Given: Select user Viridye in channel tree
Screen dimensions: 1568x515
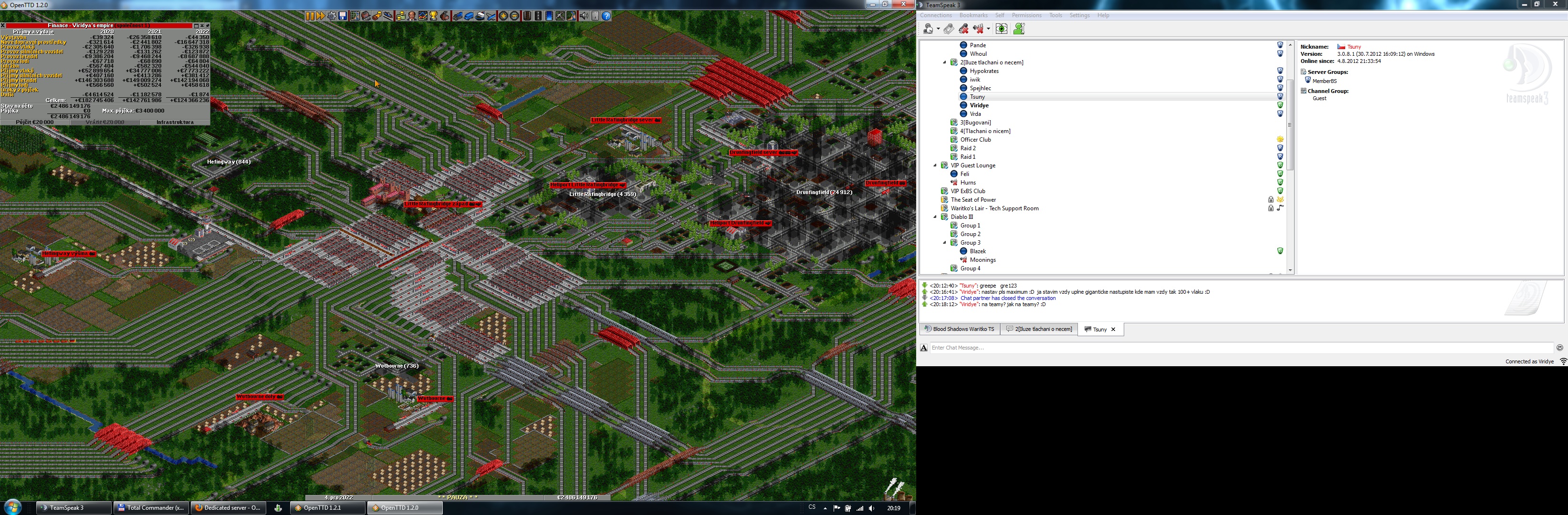Looking at the screenshot, I should (979, 105).
